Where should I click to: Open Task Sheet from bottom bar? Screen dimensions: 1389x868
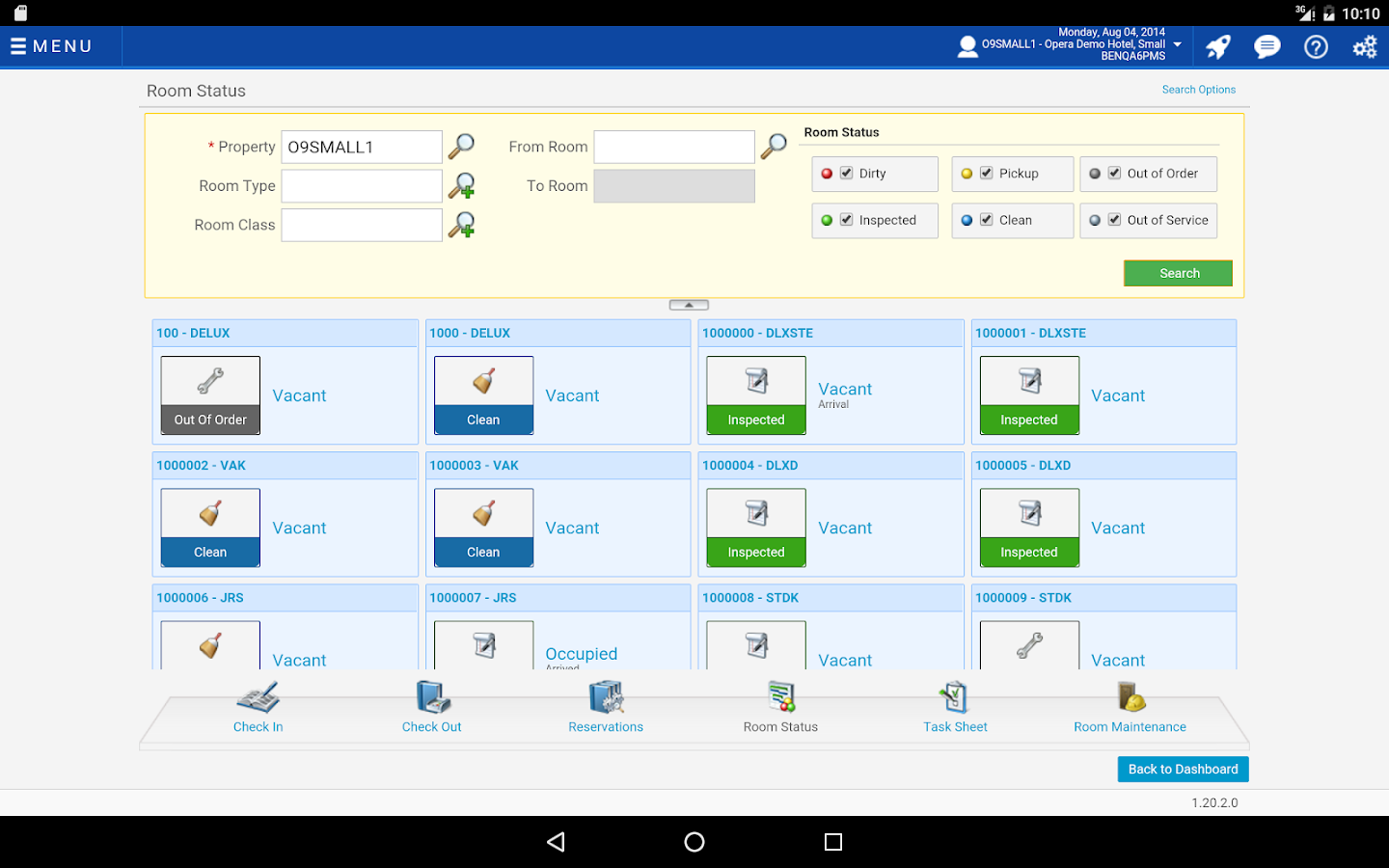click(x=955, y=708)
